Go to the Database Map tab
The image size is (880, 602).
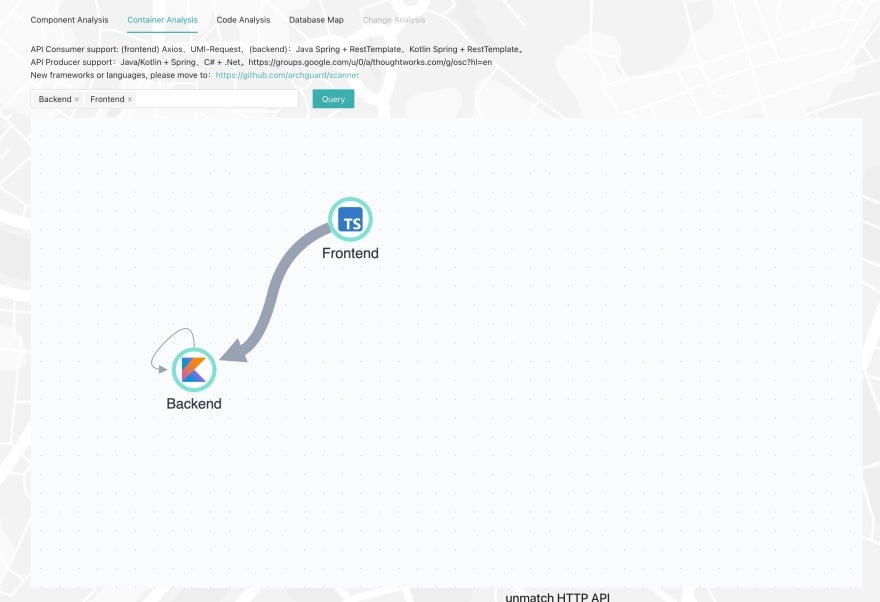[x=316, y=20]
